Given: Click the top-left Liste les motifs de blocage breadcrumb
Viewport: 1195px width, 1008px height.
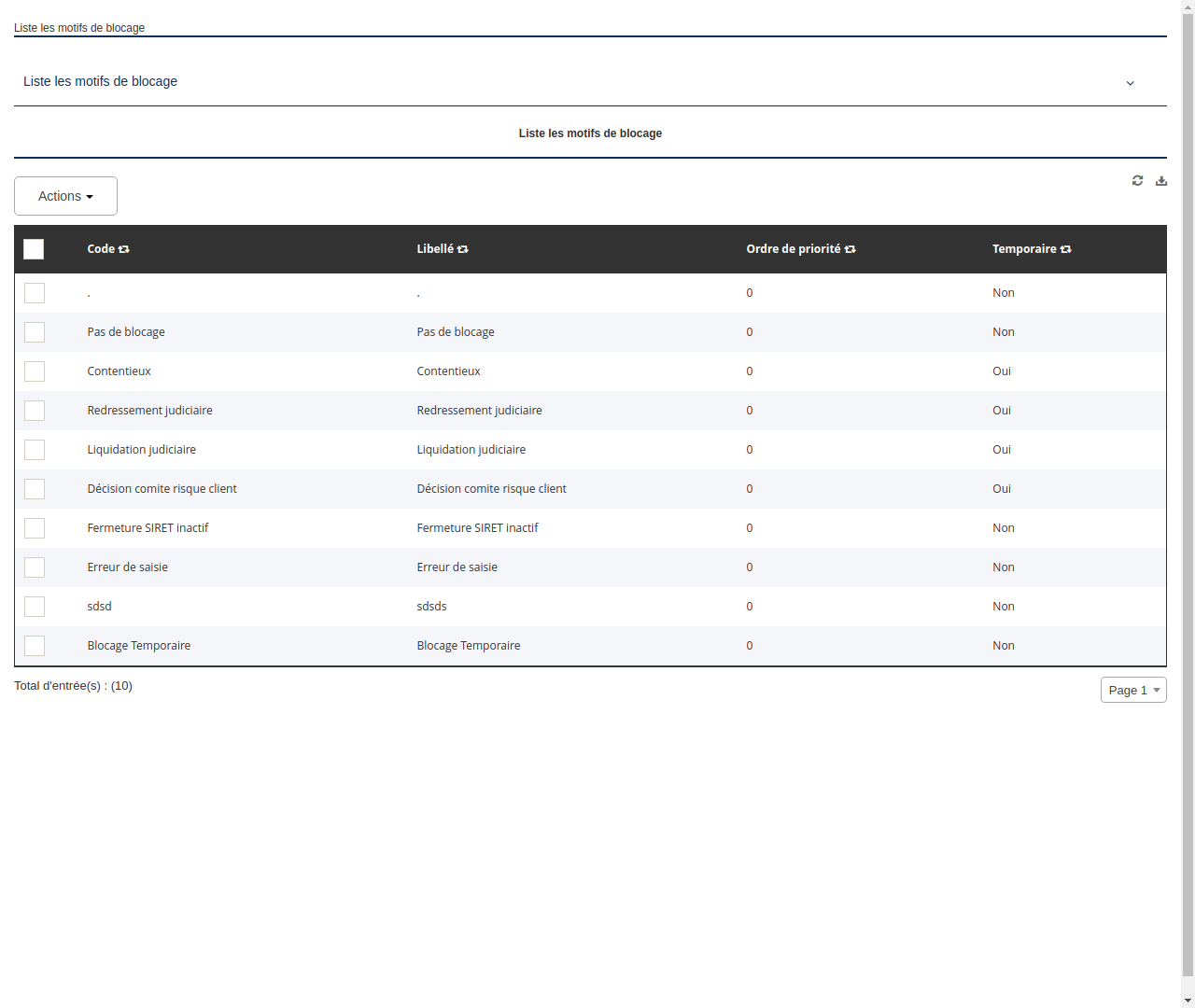Looking at the screenshot, I should [79, 28].
